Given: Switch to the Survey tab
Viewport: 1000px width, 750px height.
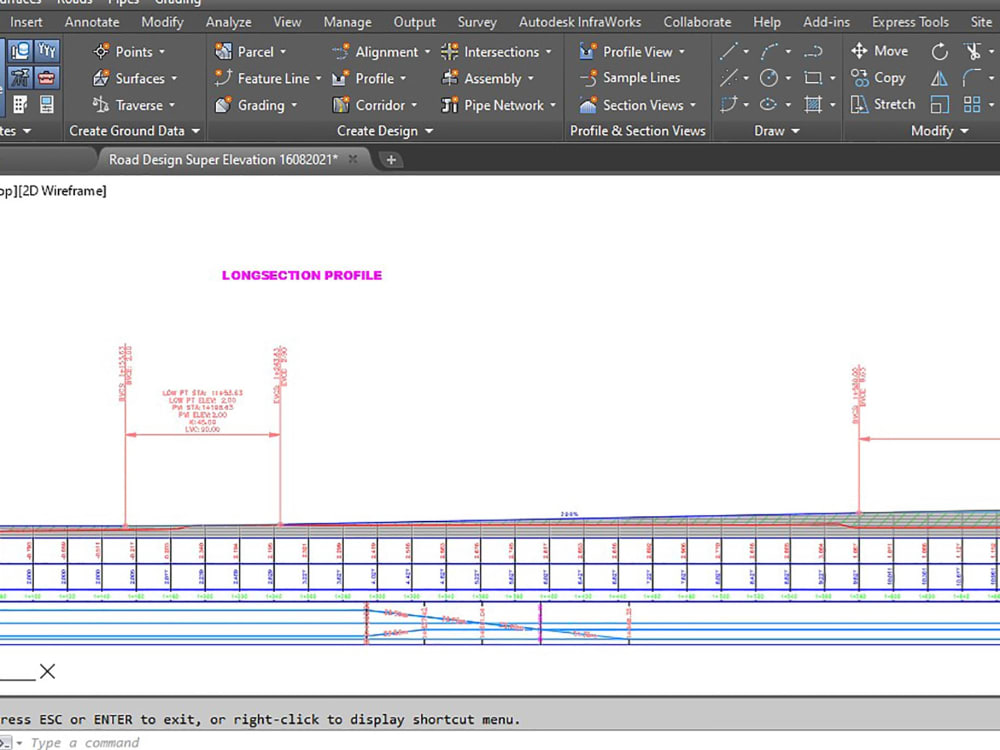Looking at the screenshot, I should [x=477, y=22].
